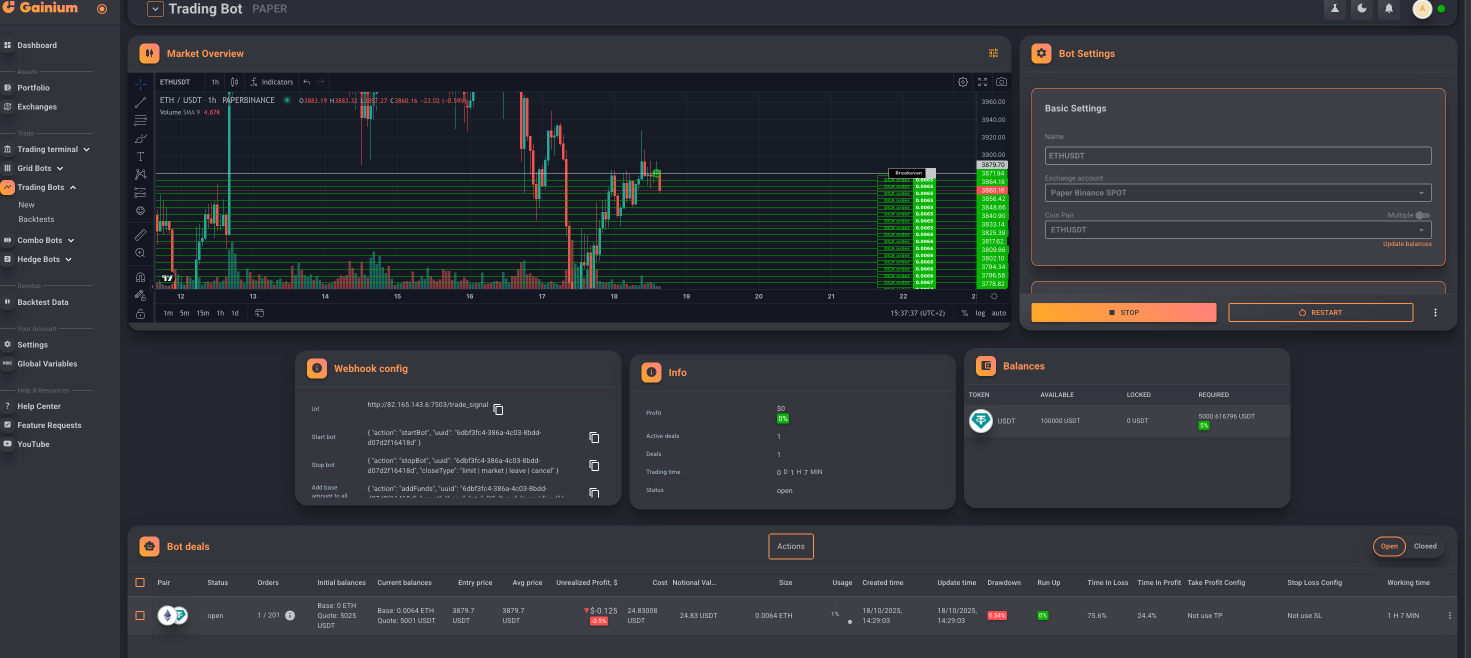Open the Exchange account dropdown
The height and width of the screenshot is (658, 1471).
(x=1238, y=193)
